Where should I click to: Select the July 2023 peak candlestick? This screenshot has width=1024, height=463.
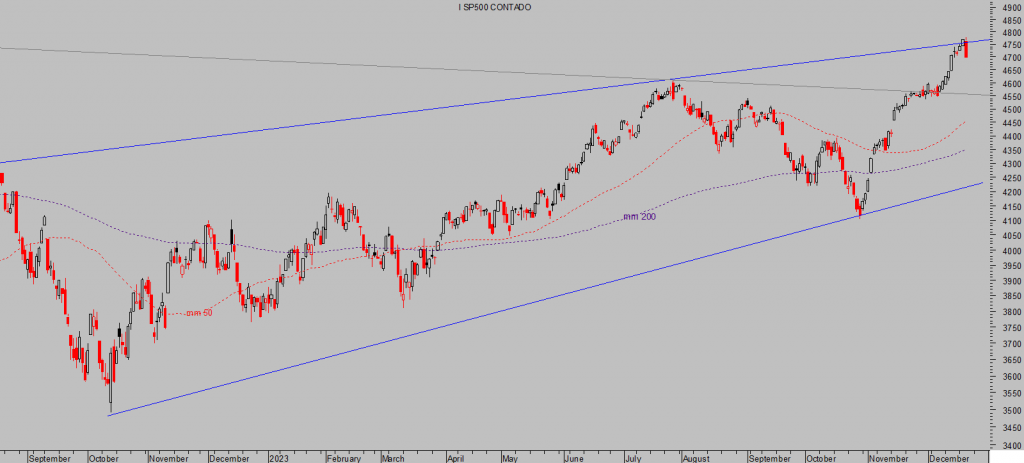coord(672,85)
